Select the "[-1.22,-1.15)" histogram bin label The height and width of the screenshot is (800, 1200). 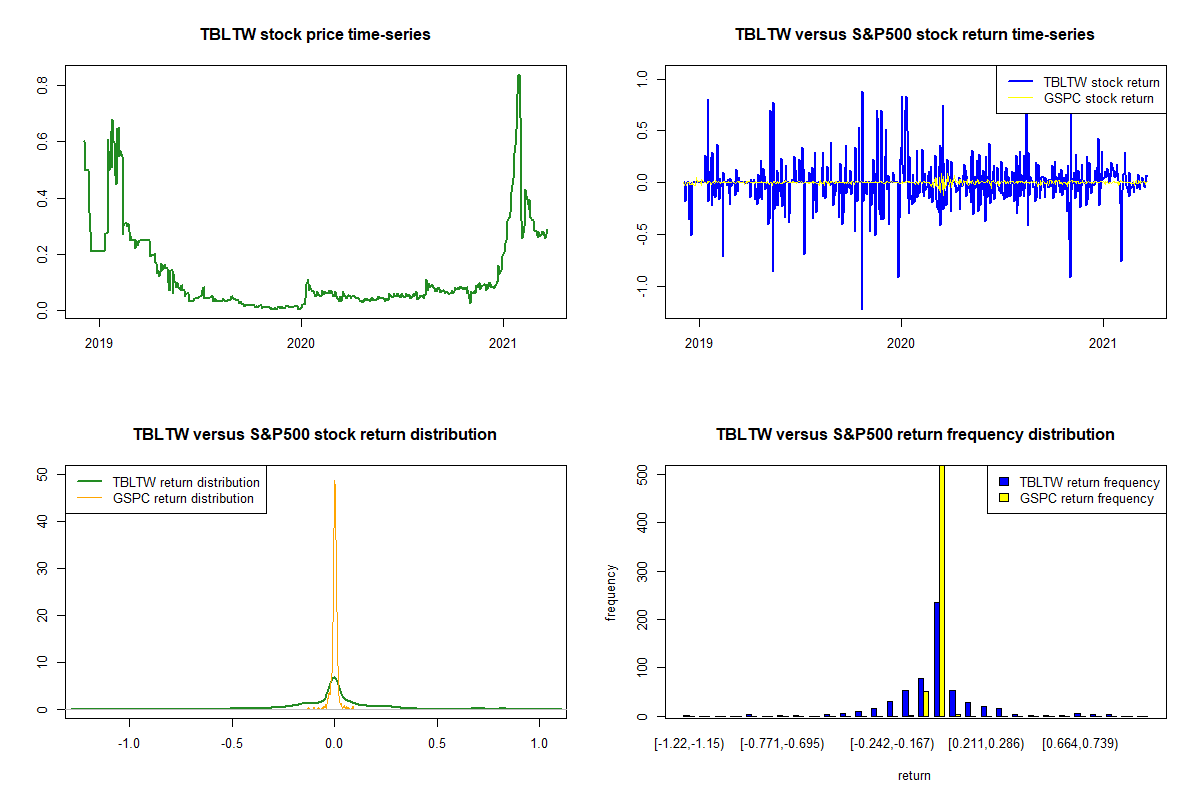pos(688,745)
